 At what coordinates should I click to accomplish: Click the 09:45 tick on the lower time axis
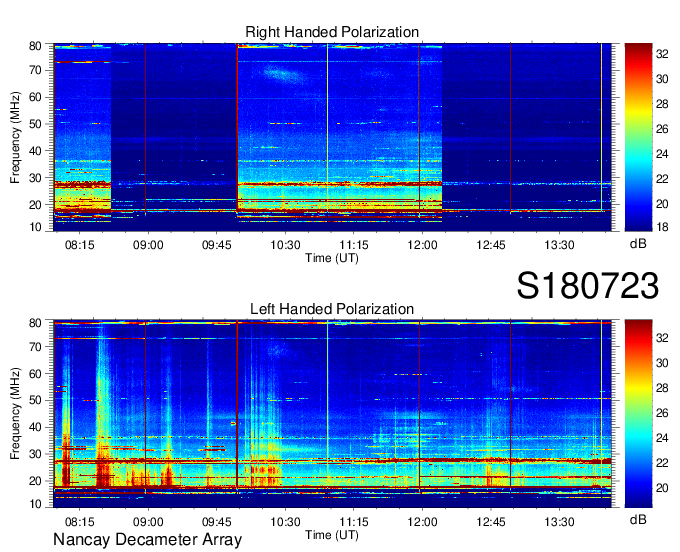tap(216, 522)
